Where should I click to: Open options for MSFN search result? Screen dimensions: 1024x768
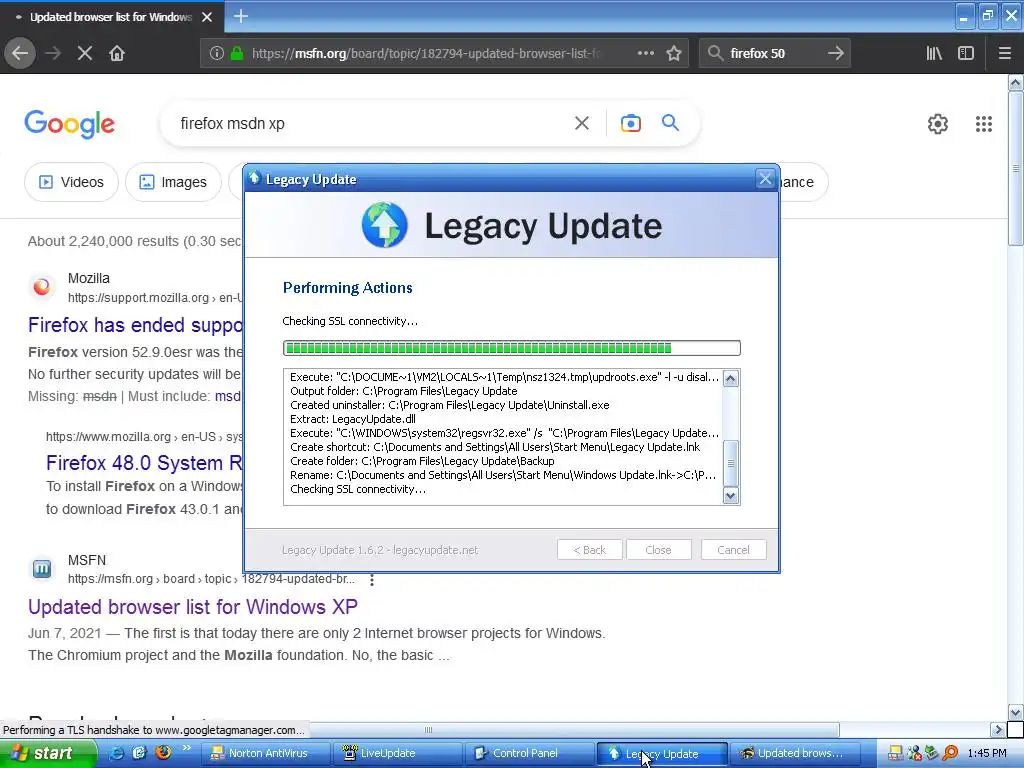[372, 579]
